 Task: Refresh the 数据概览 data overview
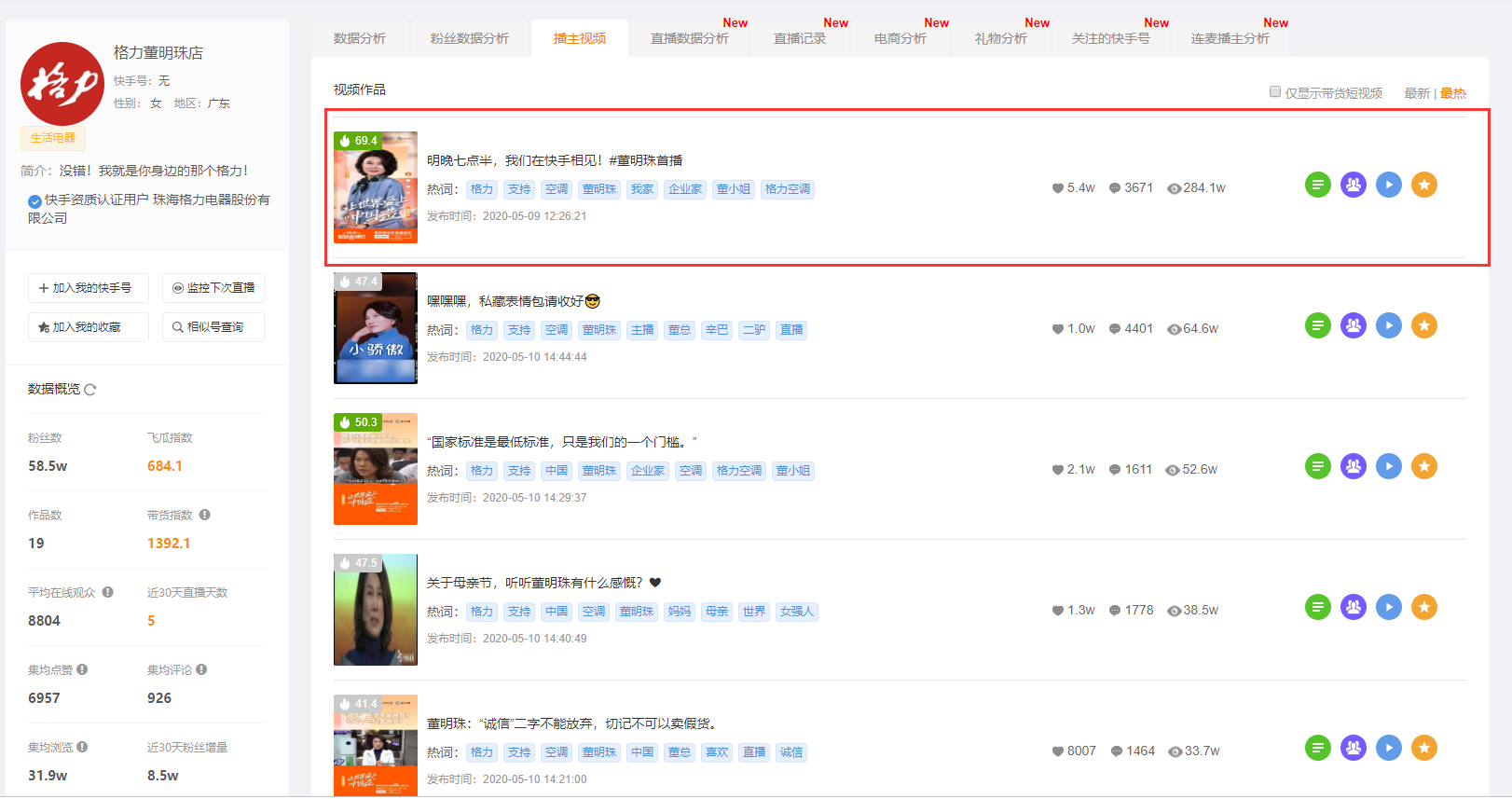coord(90,390)
